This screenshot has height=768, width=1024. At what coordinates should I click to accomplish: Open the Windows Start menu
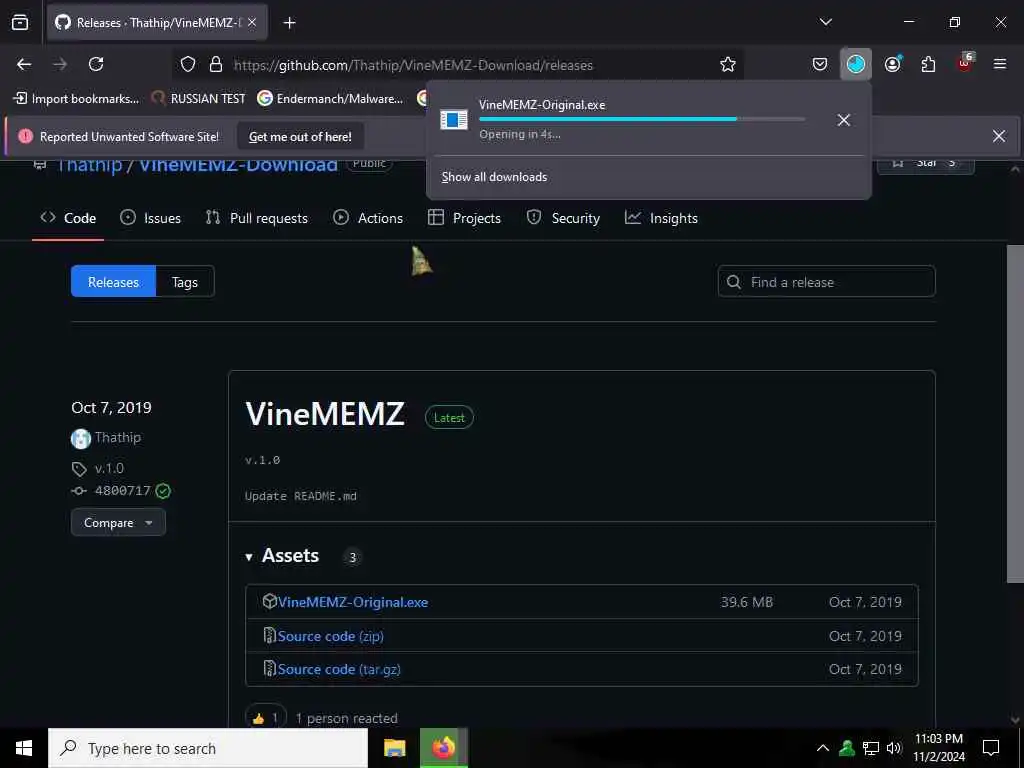[24, 748]
